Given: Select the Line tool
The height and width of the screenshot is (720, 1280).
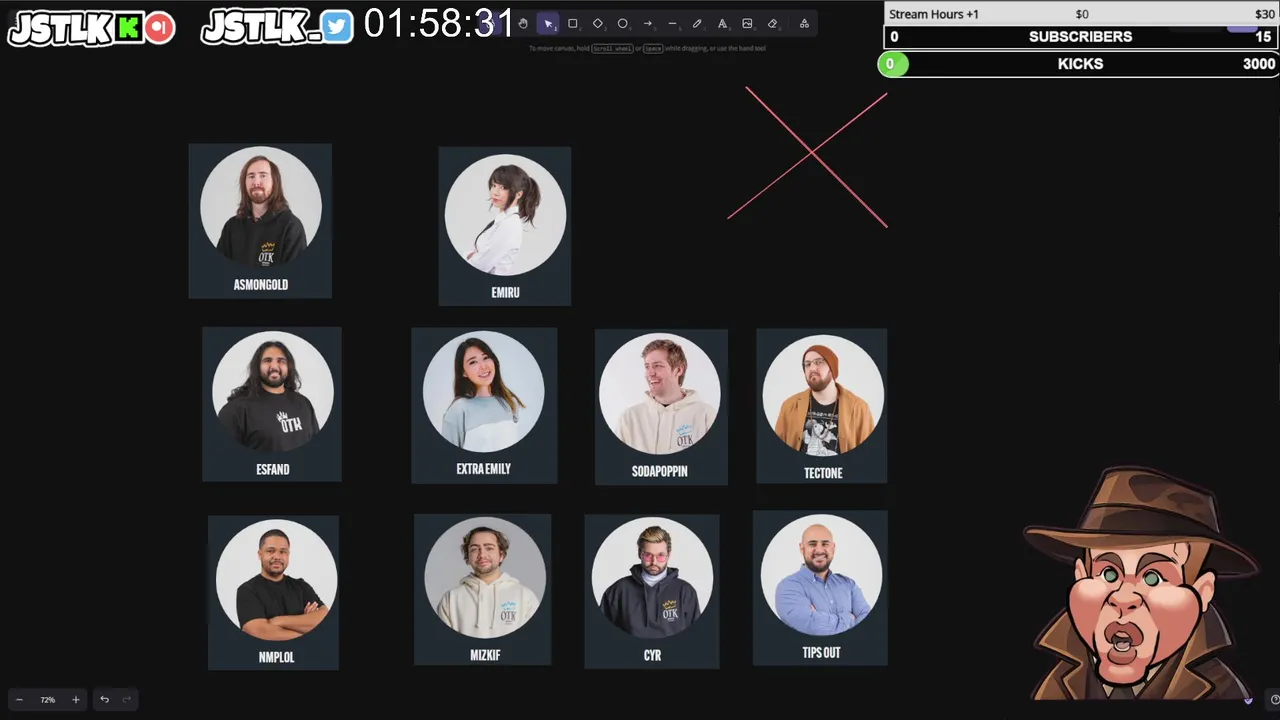Looking at the screenshot, I should point(672,24).
